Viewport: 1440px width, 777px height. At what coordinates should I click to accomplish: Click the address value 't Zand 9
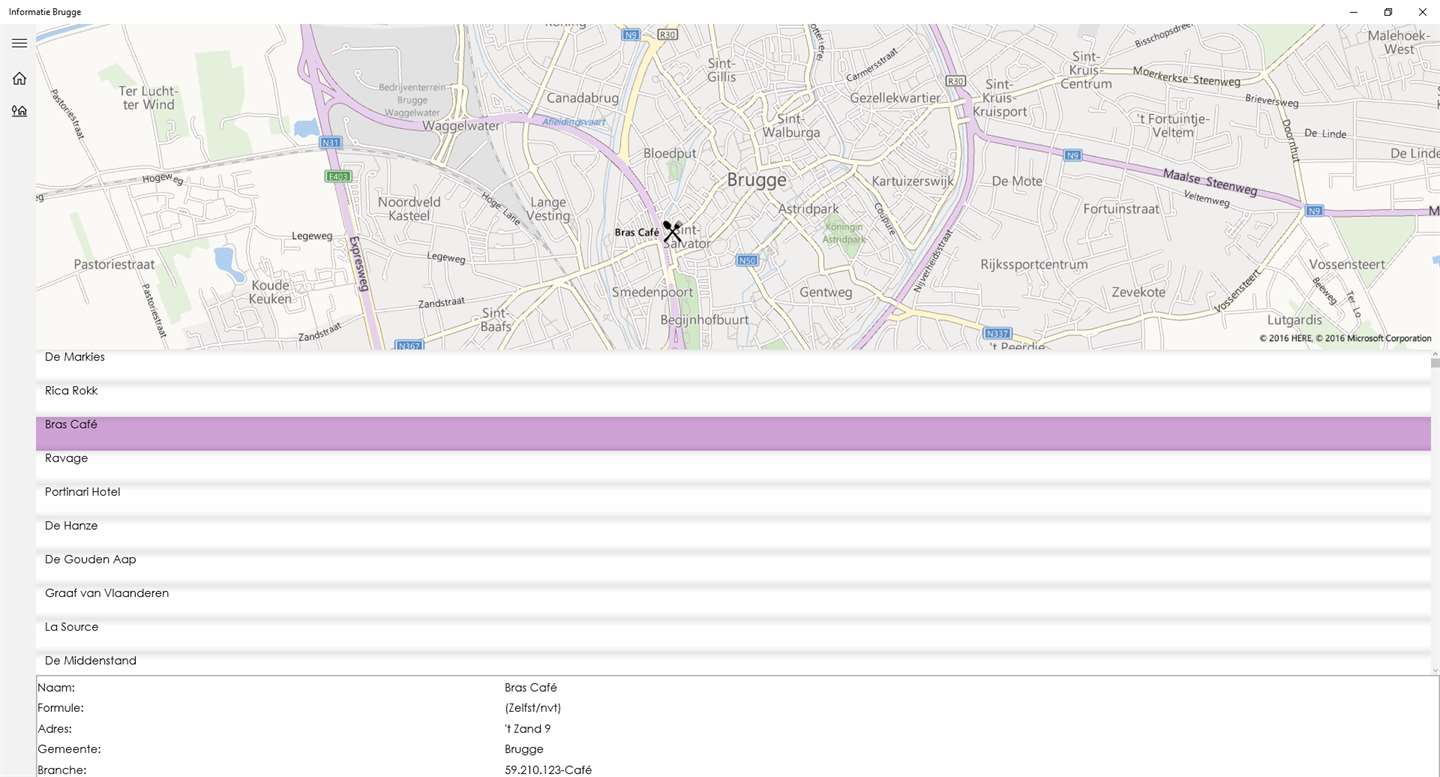pos(528,729)
